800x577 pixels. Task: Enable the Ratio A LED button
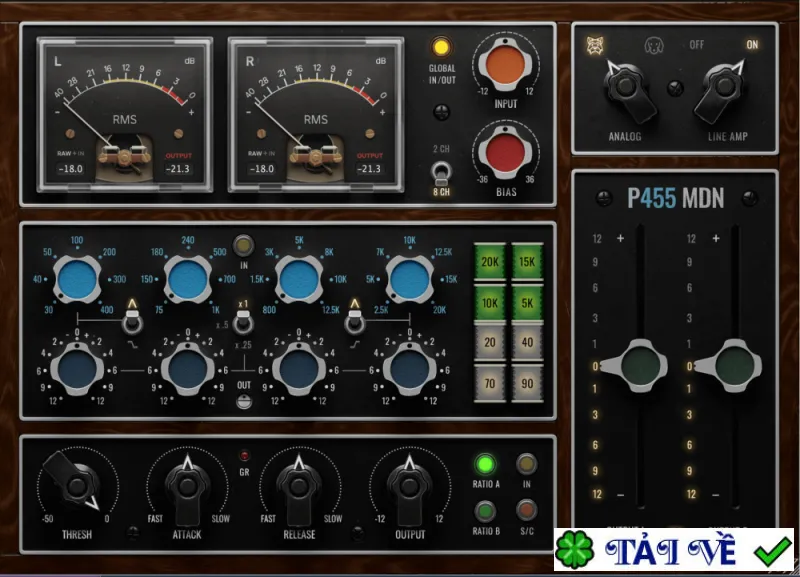[x=485, y=464]
